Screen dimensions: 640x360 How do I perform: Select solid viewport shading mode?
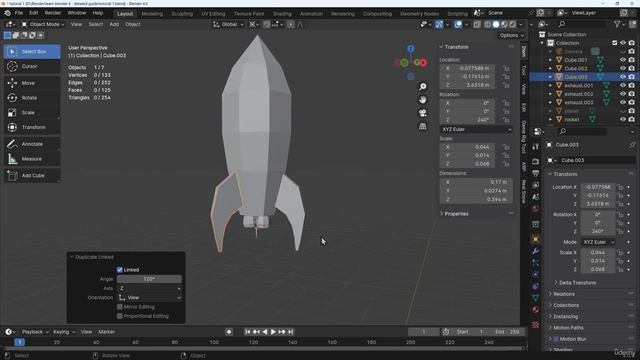click(x=496, y=24)
